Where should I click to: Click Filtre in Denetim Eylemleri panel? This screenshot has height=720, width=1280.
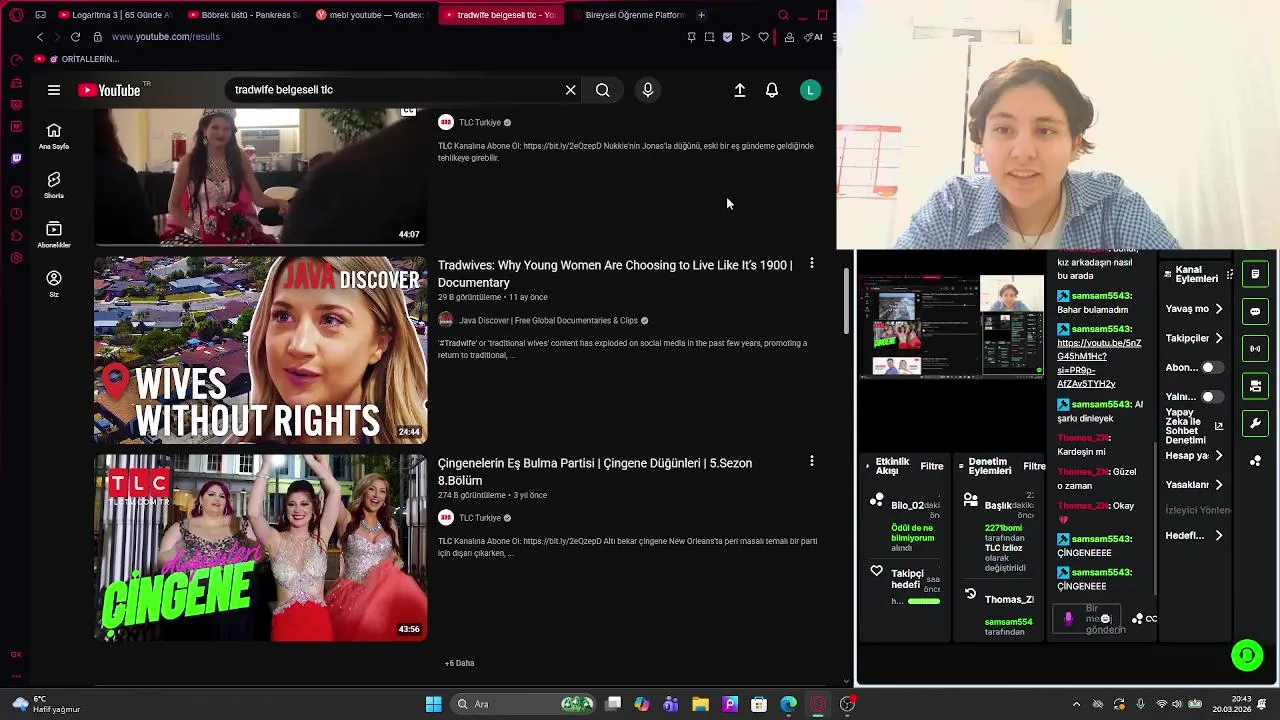[x=1035, y=466]
